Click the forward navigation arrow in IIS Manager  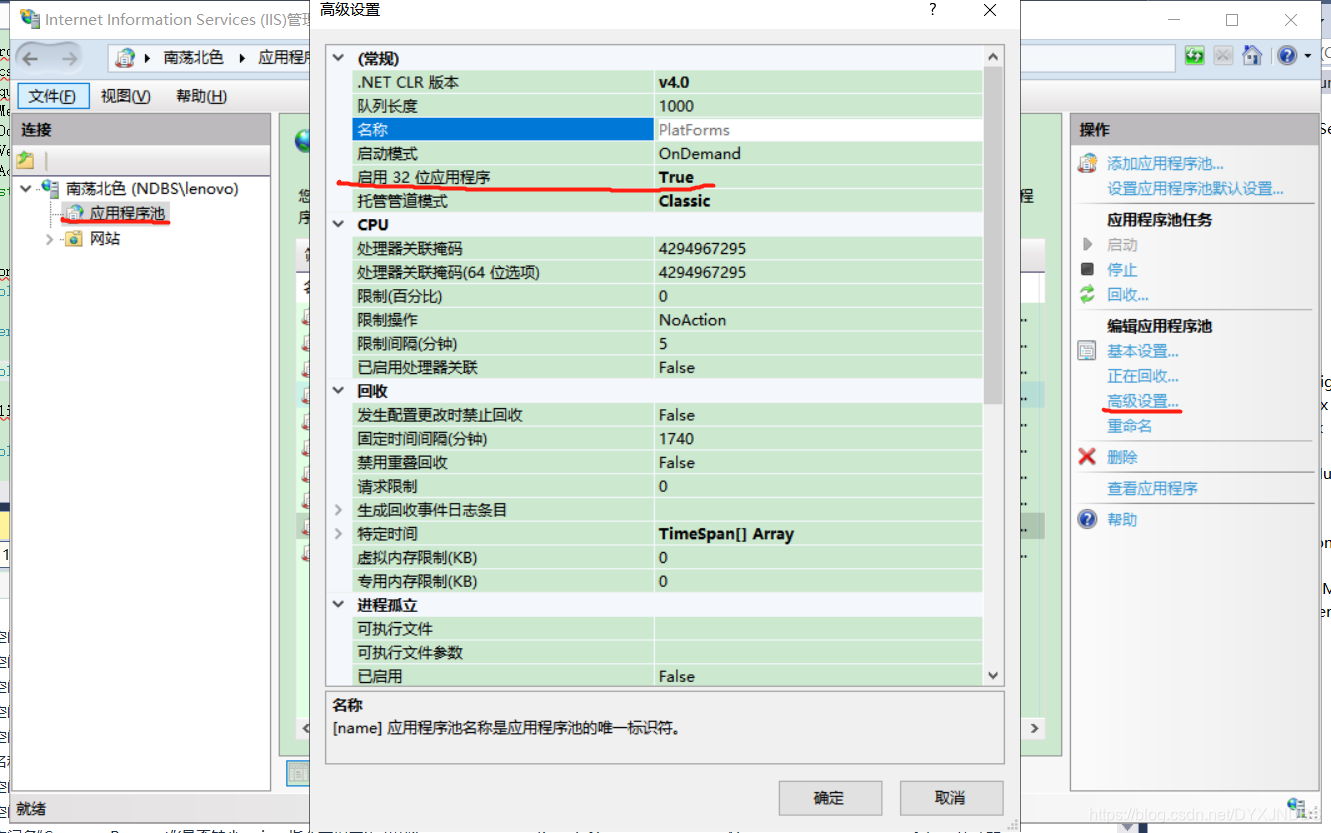tap(69, 58)
